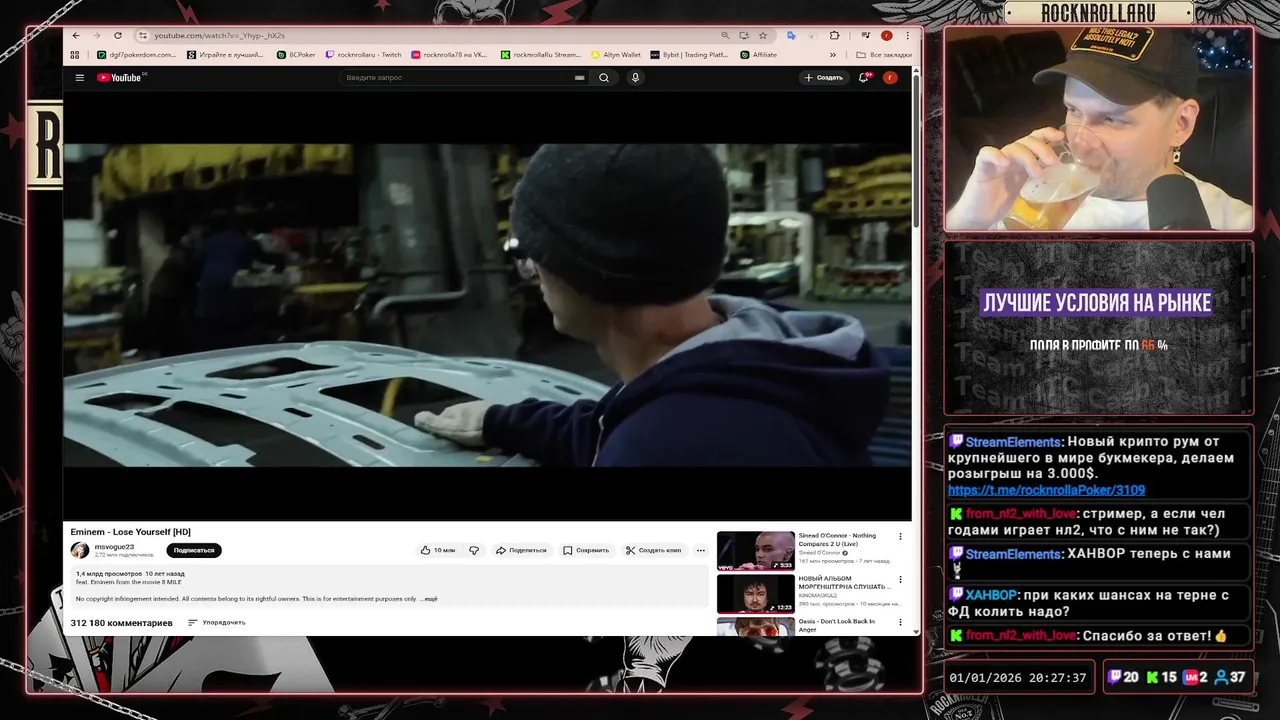Open the browser extensions puzzle icon
Image resolution: width=1280 pixels, height=720 pixels.
click(x=835, y=35)
